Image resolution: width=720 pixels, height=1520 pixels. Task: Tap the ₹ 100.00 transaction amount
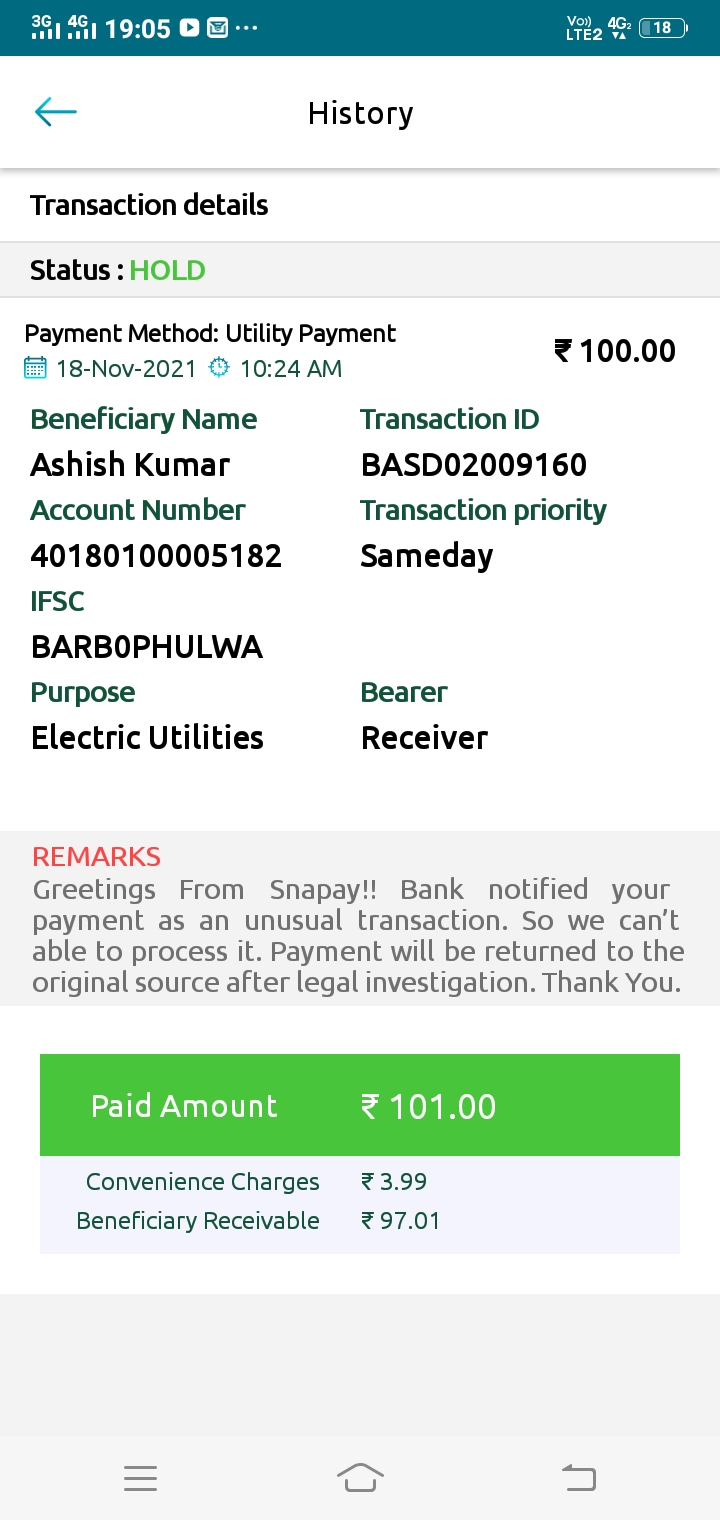[615, 351]
